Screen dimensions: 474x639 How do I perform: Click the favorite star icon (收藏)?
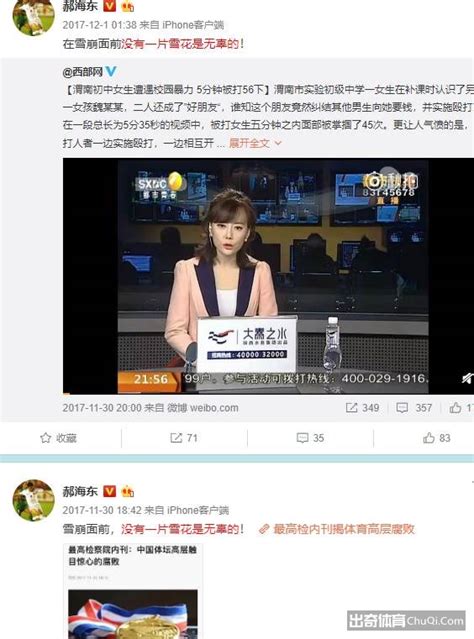46,438
